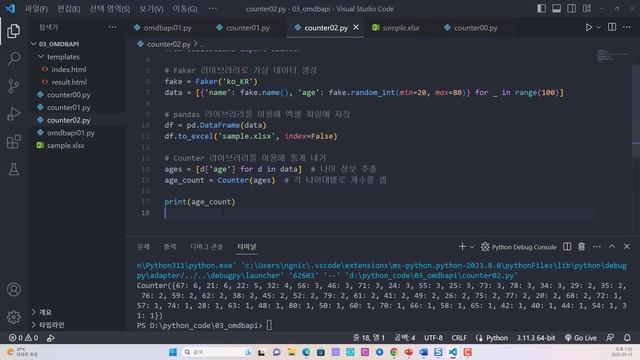Toggle secondary sidebar layout icon
Viewport: 640px width, 360px height.
click(571, 9)
